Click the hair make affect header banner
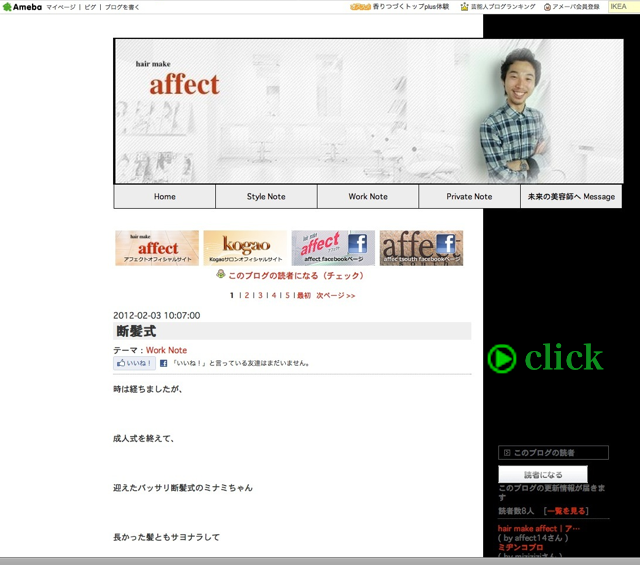This screenshot has width=640, height=565. point(298,111)
